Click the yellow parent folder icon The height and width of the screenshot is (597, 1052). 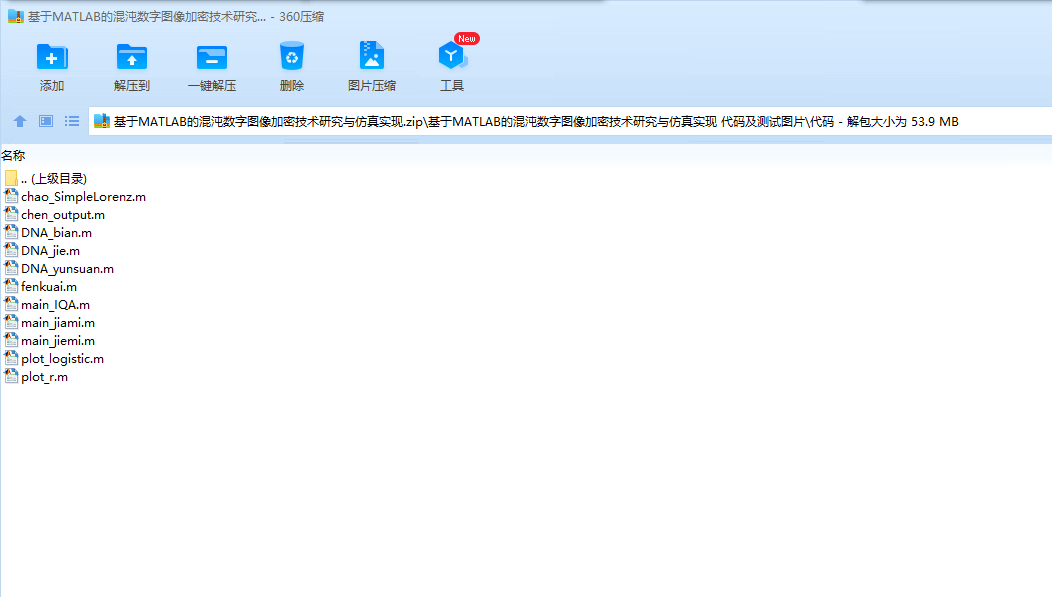(x=11, y=178)
